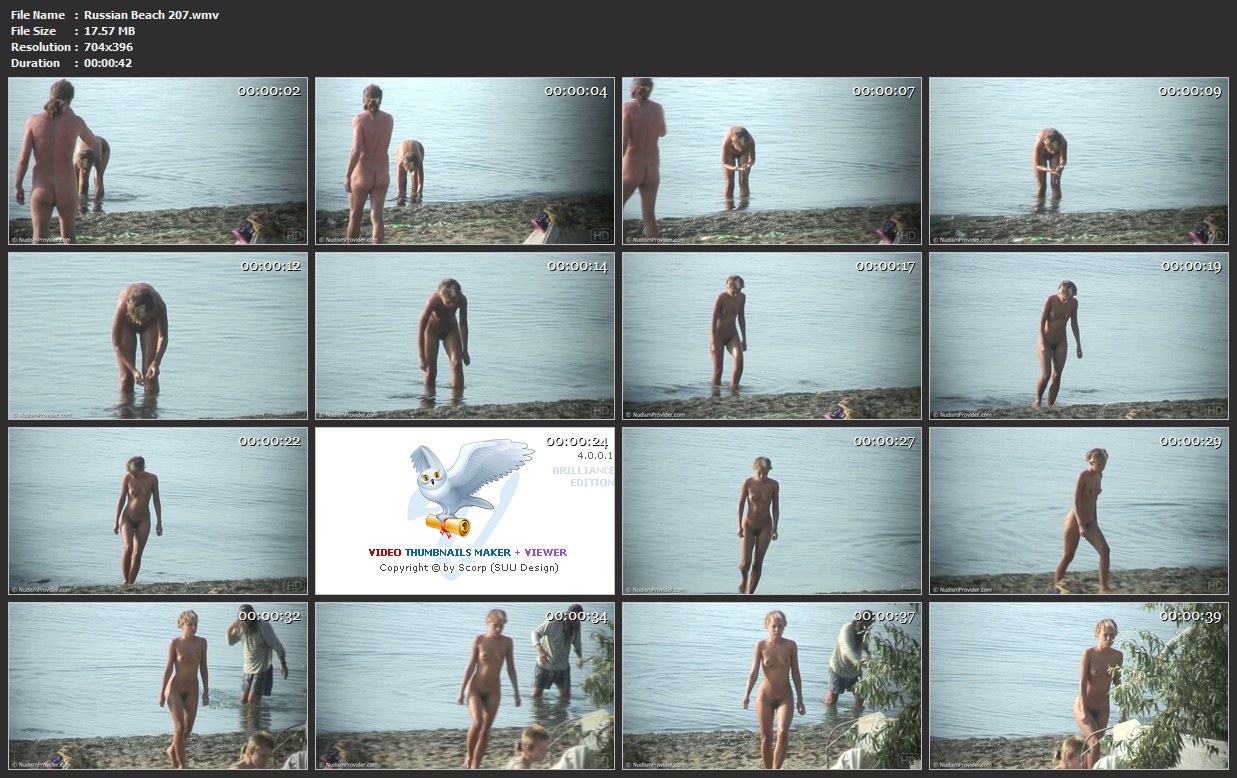Click the frame with timestamp 00:00:14

point(465,336)
